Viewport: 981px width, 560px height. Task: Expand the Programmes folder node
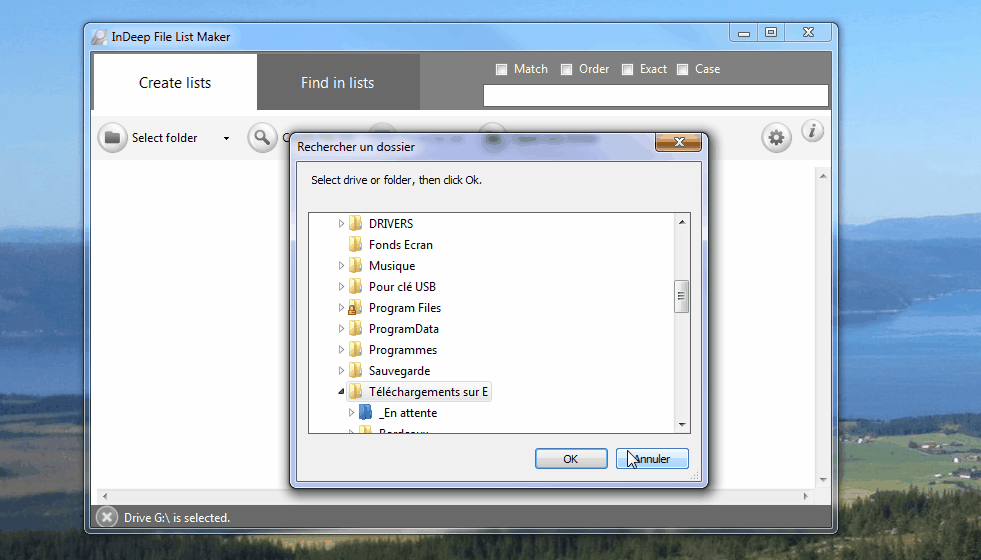coord(341,349)
